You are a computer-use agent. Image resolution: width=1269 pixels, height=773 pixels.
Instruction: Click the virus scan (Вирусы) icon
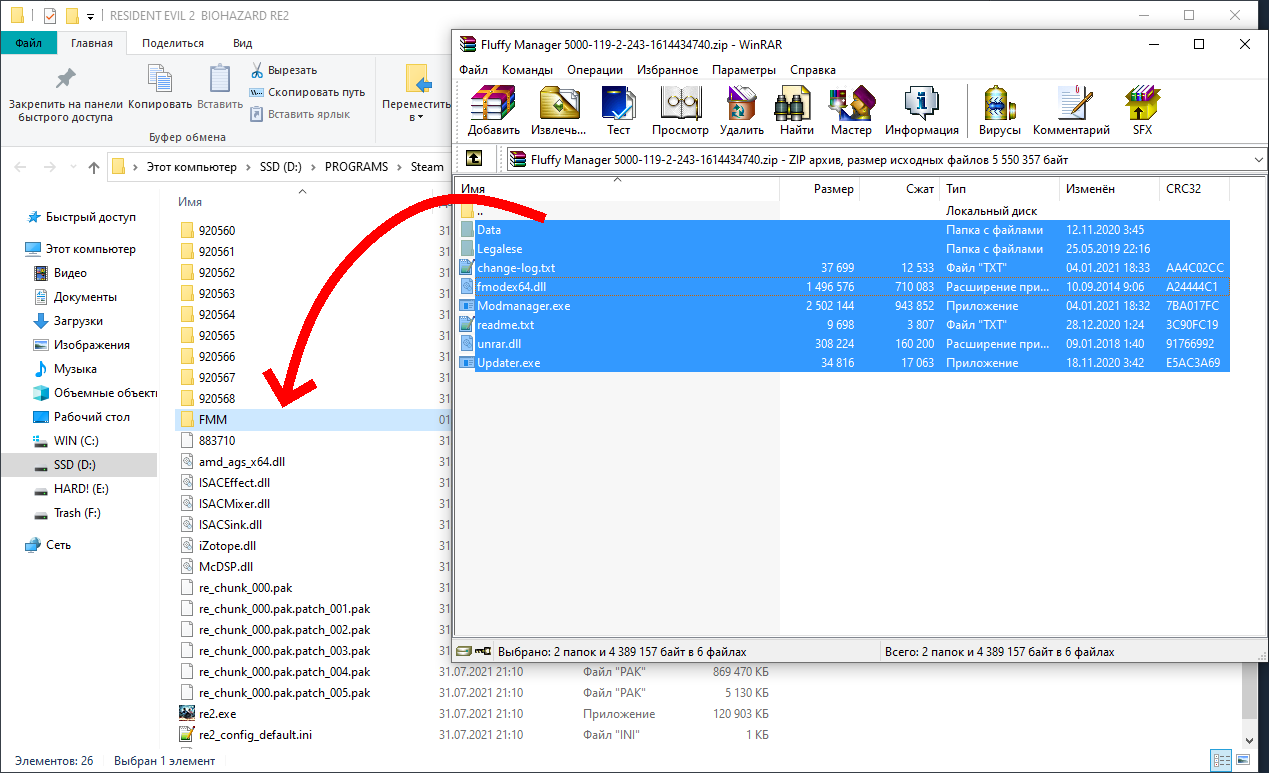[x=1000, y=110]
